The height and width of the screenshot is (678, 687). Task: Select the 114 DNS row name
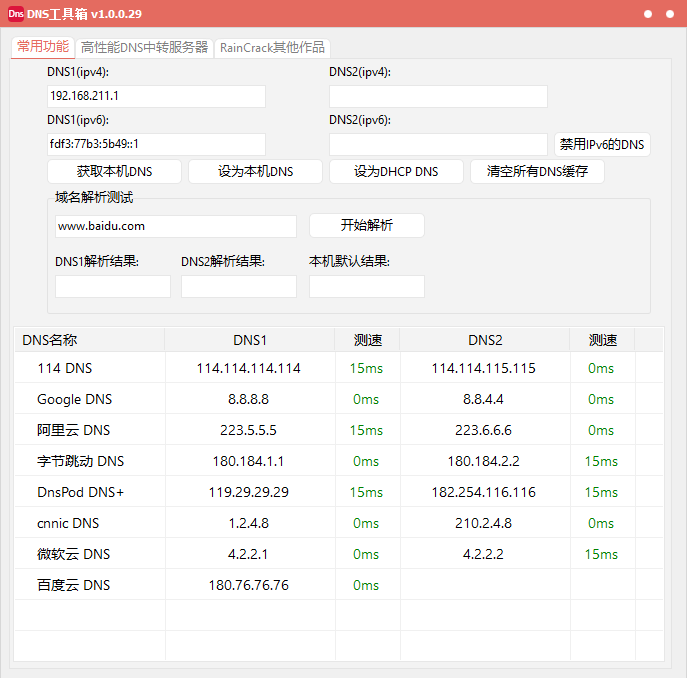coord(65,368)
